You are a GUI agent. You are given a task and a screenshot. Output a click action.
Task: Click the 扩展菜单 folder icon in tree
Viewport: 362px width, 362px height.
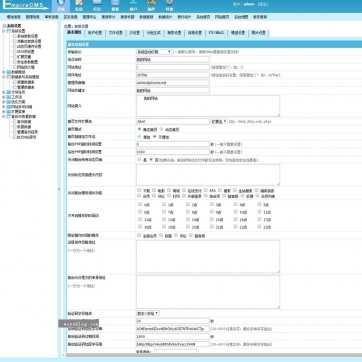9,112
